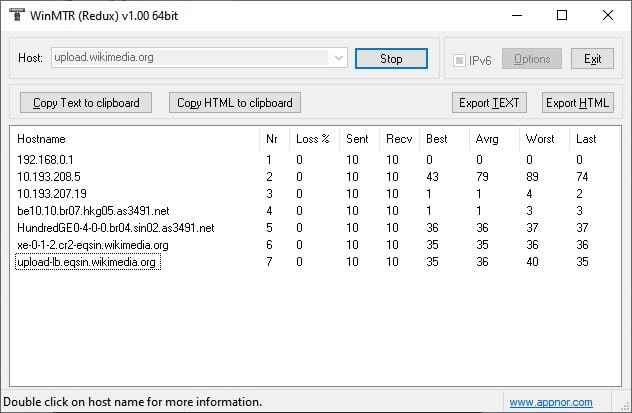Stop the running trace
This screenshot has height=413, width=632.
(x=391, y=59)
